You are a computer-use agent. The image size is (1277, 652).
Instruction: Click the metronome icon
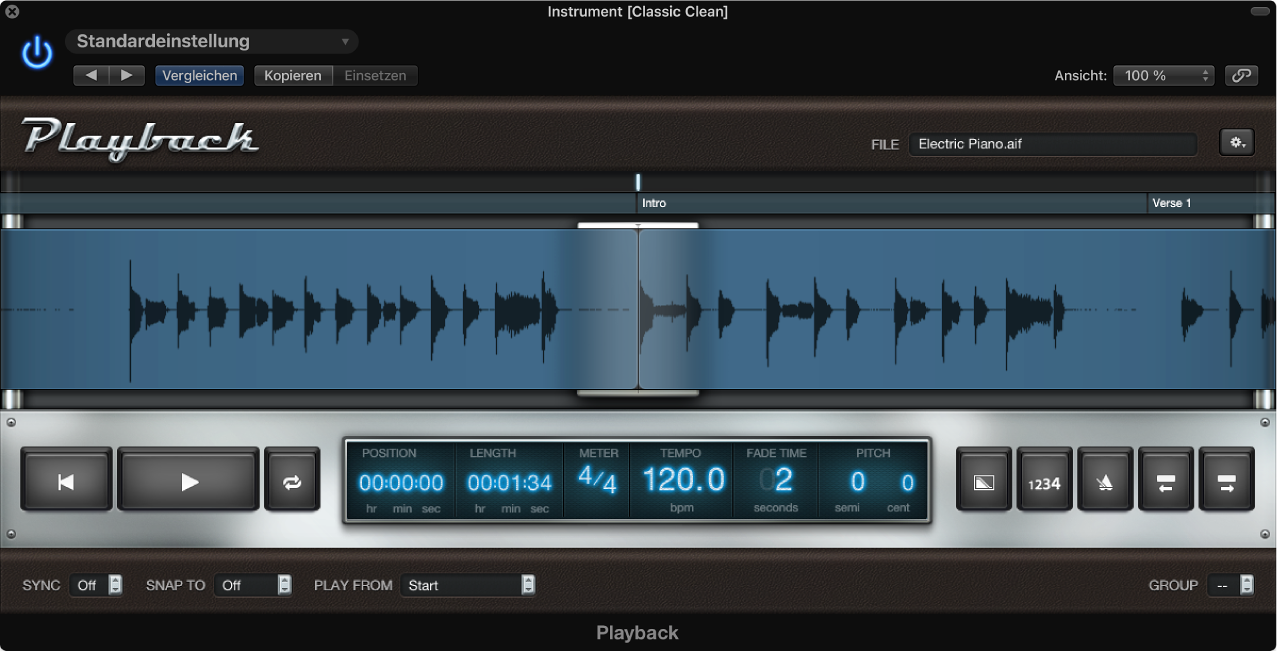[x=1105, y=481]
